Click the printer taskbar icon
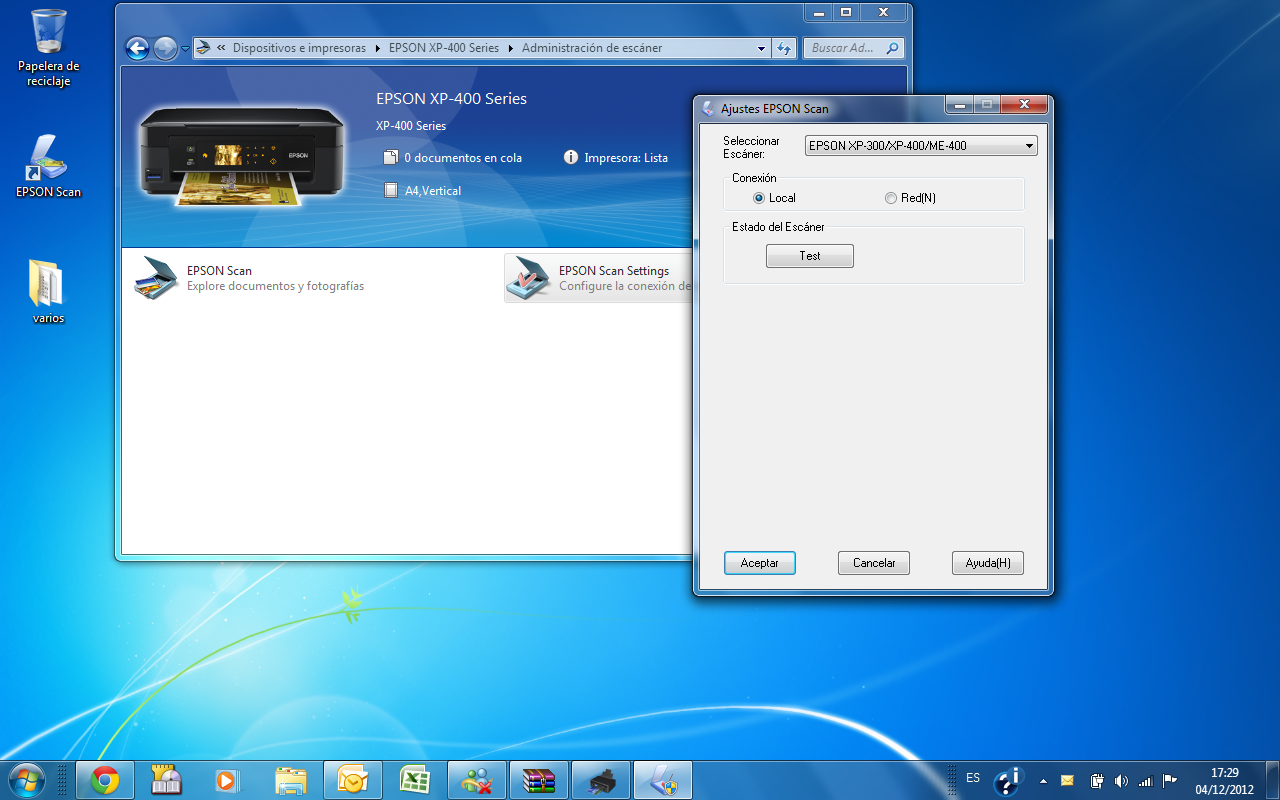 coord(601,780)
